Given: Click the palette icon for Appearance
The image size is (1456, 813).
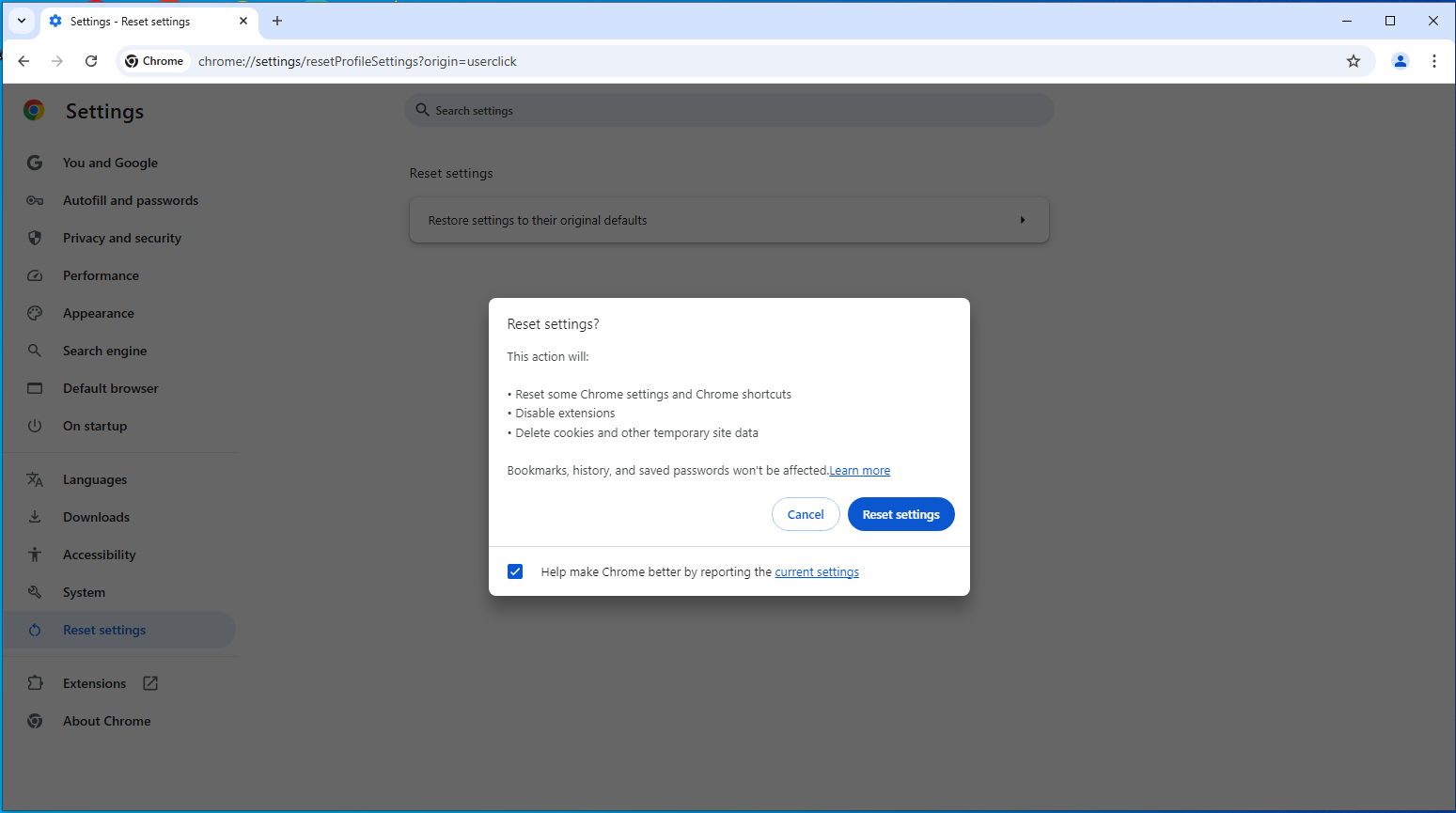Looking at the screenshot, I should pyautogui.click(x=35, y=313).
